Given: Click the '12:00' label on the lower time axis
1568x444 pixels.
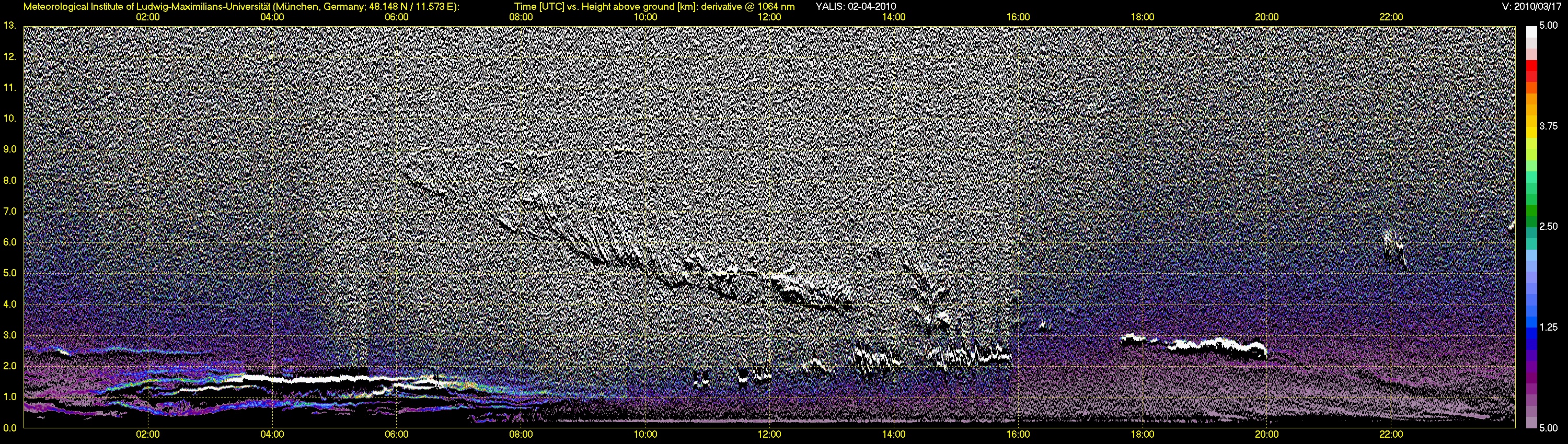Looking at the screenshot, I should 769,435.
